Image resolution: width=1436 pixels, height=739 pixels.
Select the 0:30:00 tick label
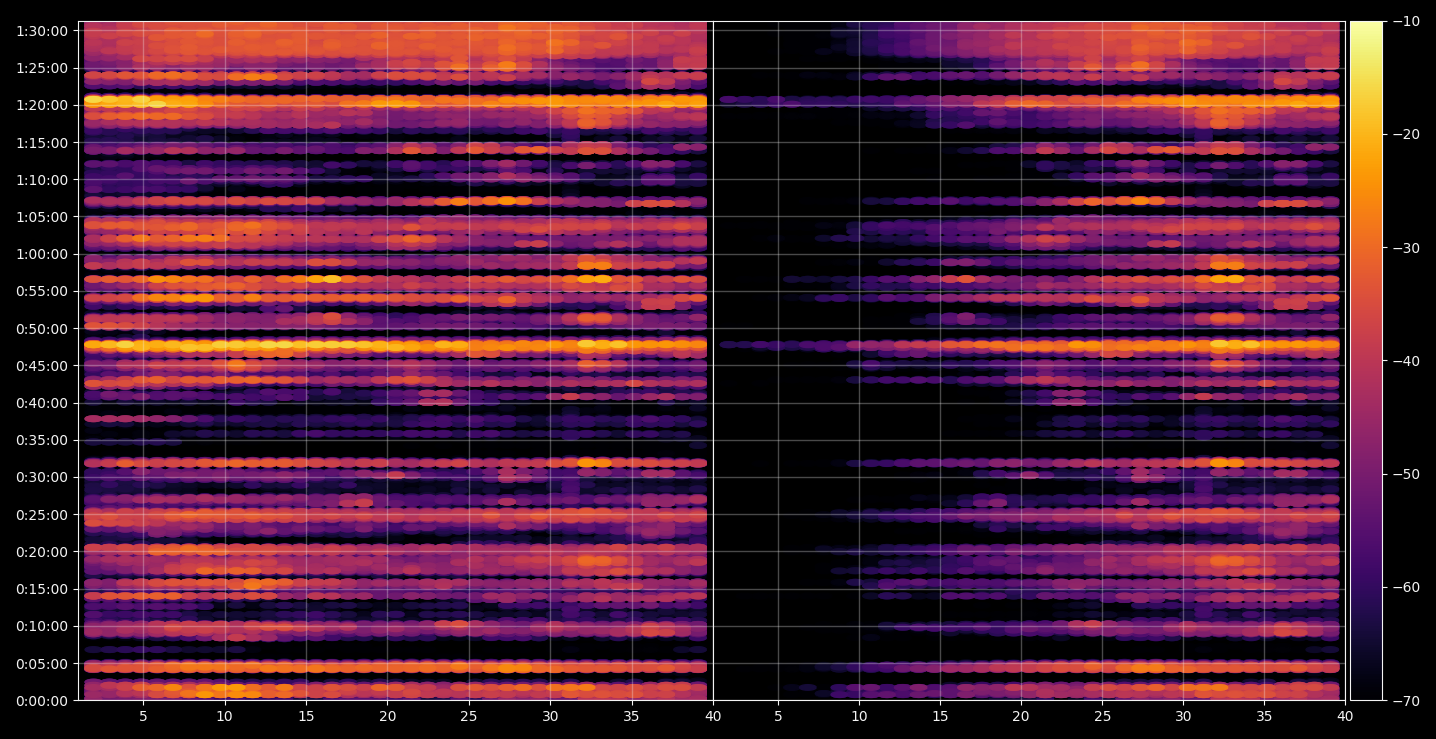(x=43, y=477)
